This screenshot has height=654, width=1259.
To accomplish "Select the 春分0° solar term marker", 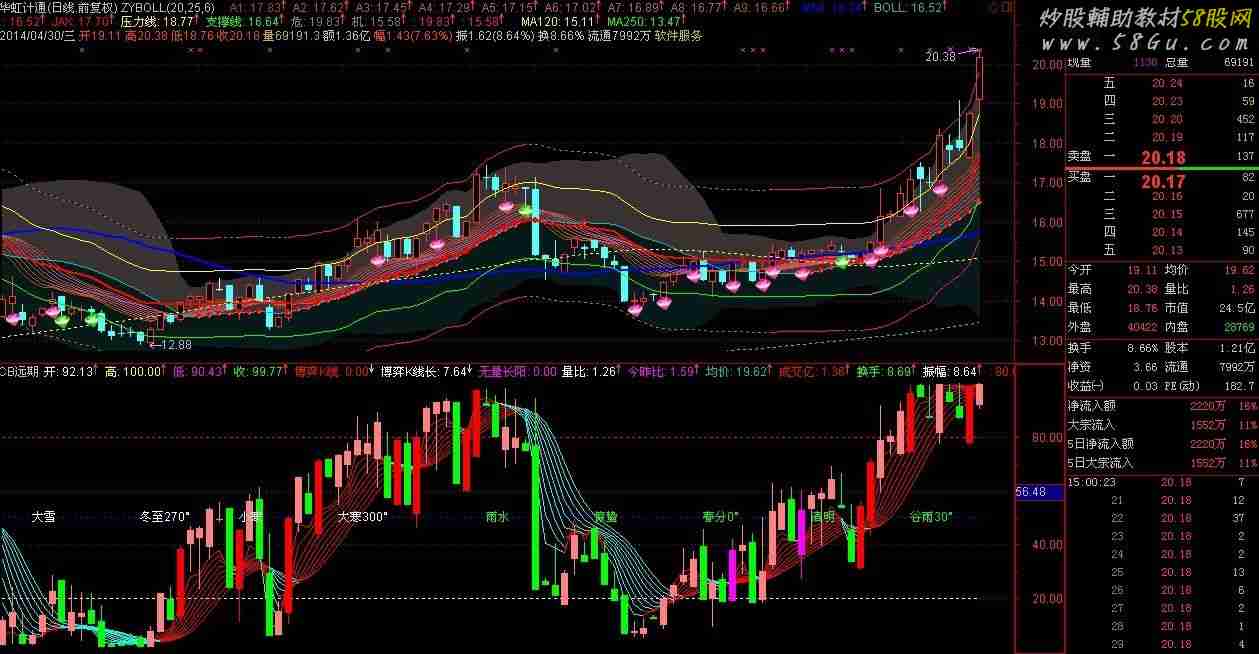I will point(720,517).
